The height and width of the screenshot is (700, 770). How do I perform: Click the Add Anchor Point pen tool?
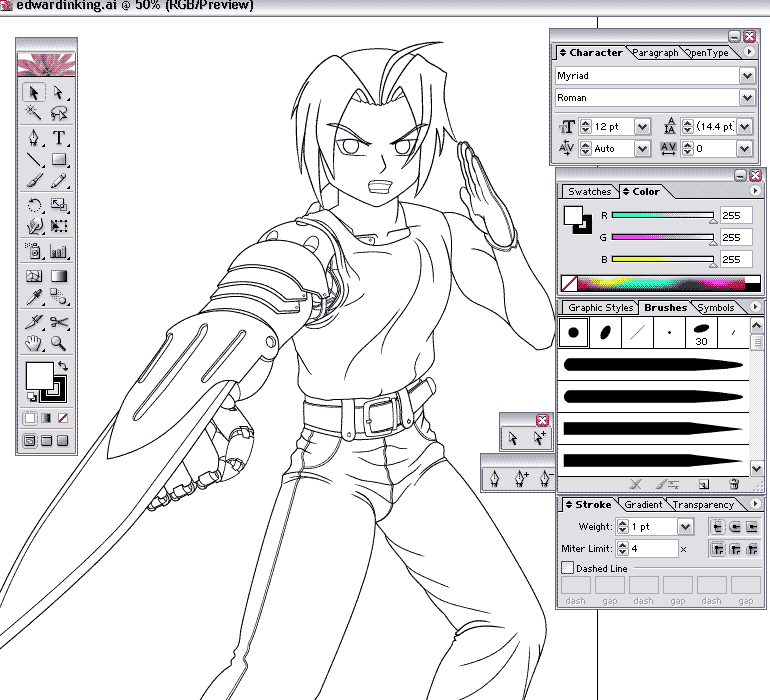point(521,478)
